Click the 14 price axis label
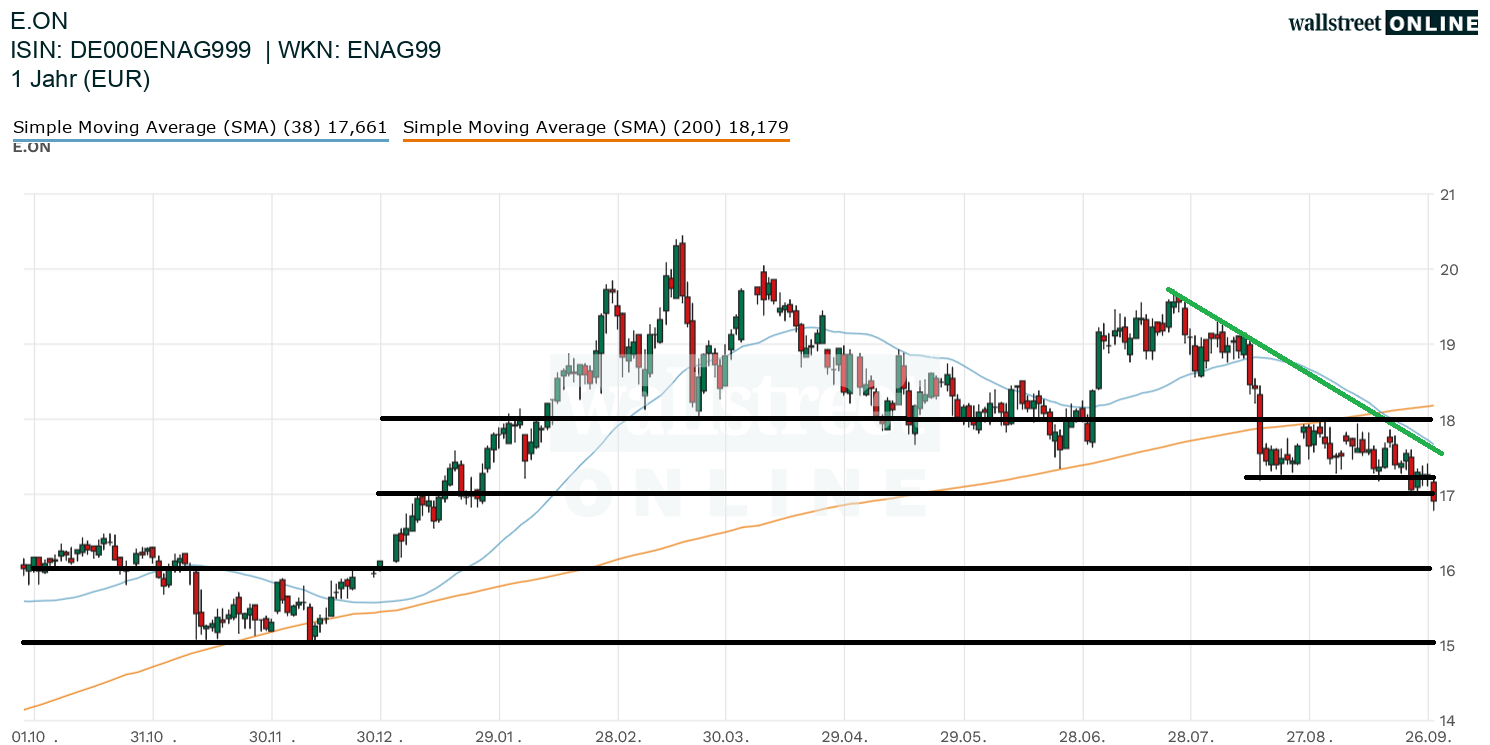The image size is (1490, 745). click(x=1449, y=720)
